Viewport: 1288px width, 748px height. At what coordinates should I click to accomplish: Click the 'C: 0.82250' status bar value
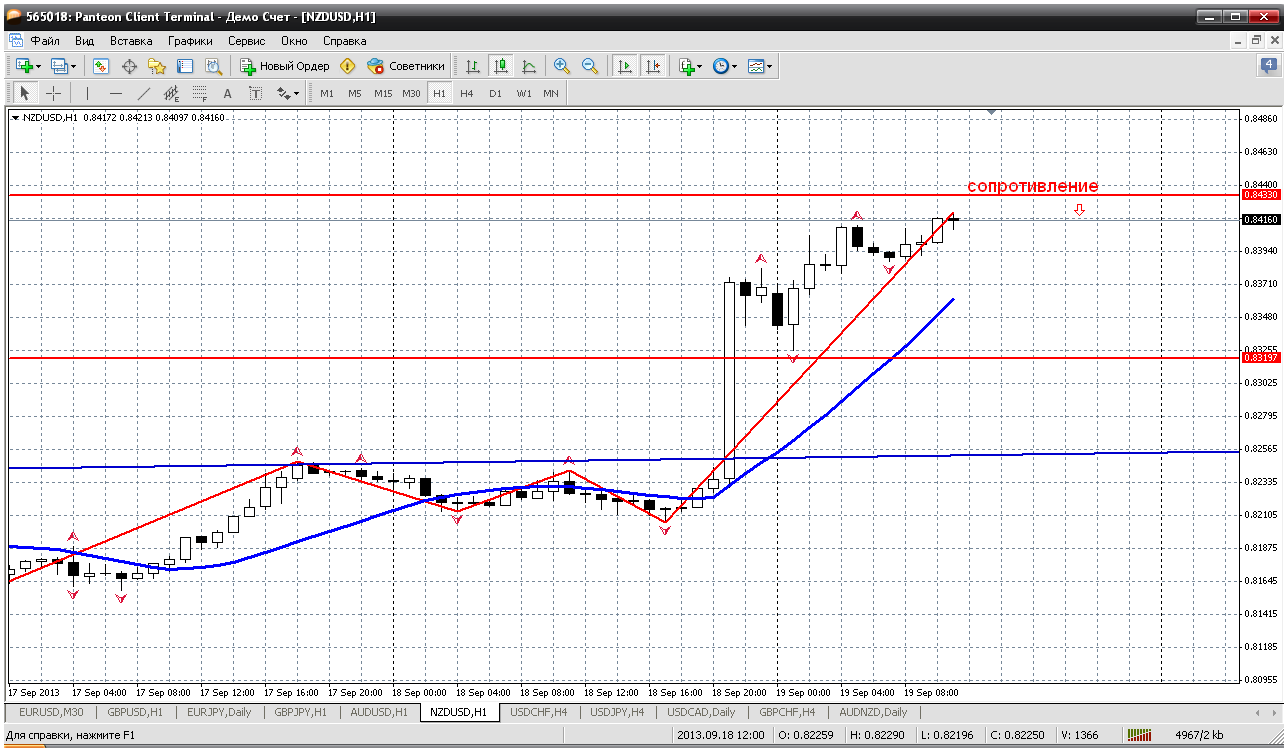pyautogui.click(x=1018, y=735)
